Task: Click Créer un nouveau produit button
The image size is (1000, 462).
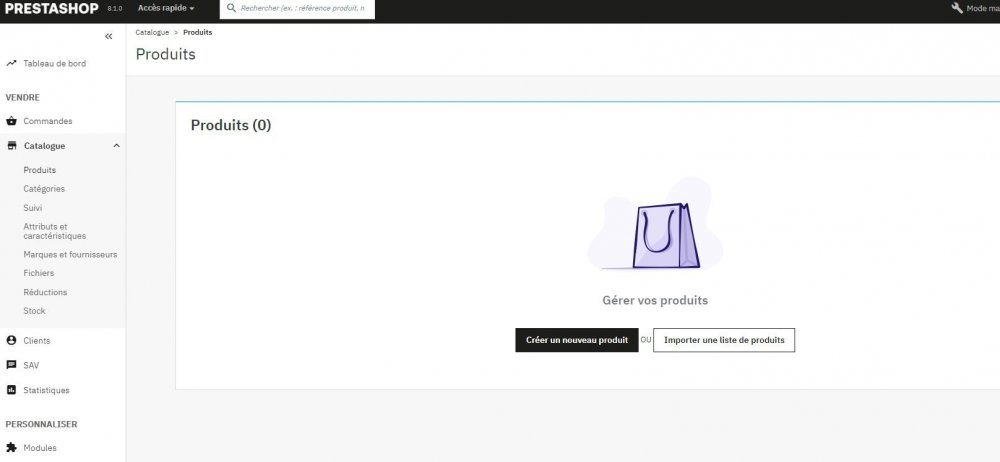Action: pos(577,340)
